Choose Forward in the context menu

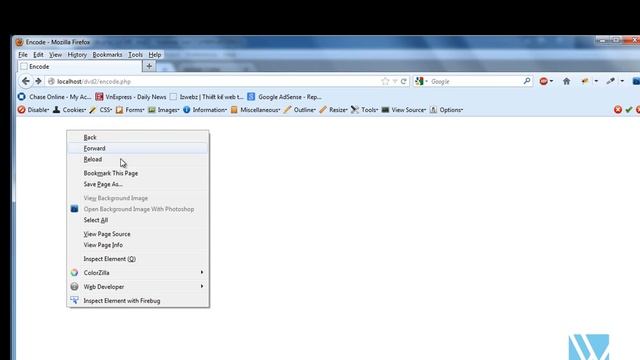coord(138,148)
